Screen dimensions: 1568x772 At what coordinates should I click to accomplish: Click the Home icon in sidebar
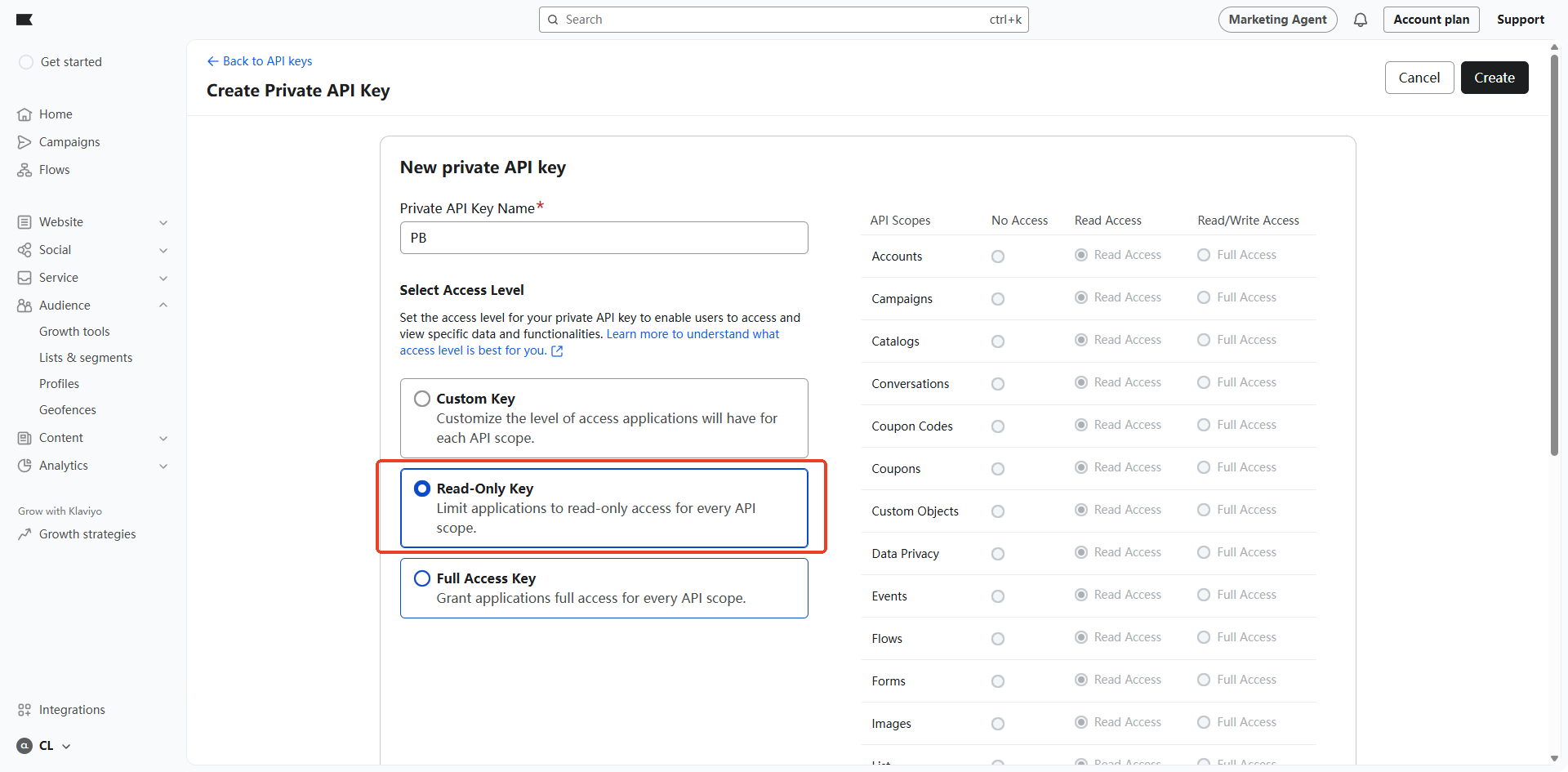pos(24,114)
